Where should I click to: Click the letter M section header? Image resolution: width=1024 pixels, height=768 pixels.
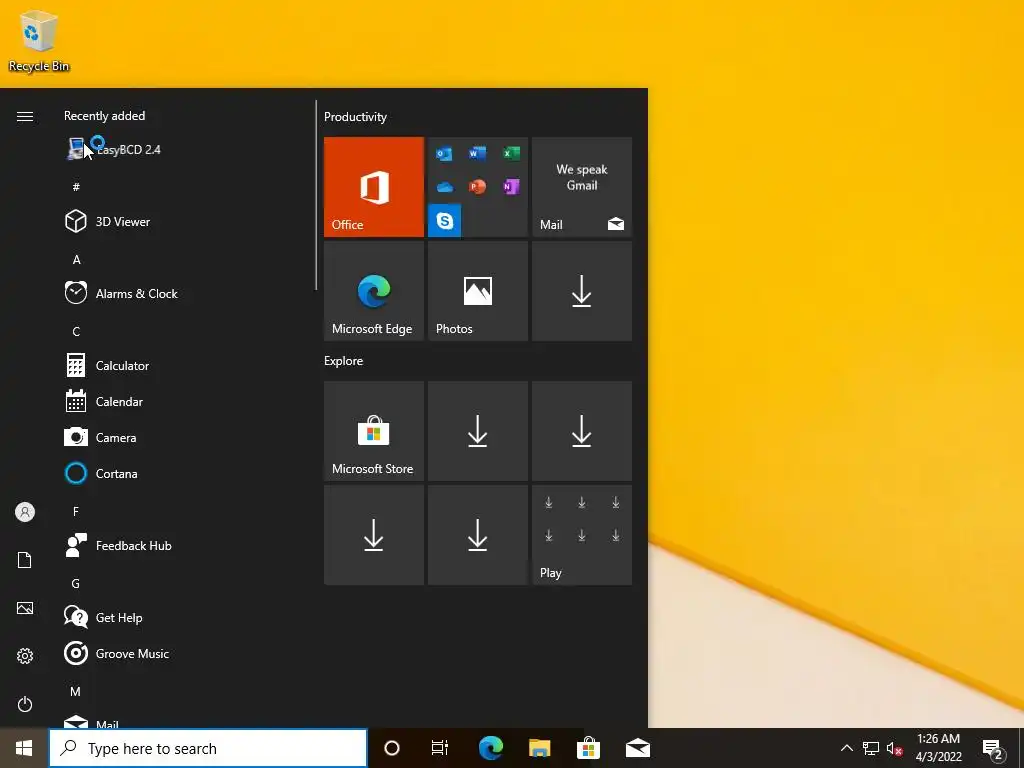pos(76,691)
